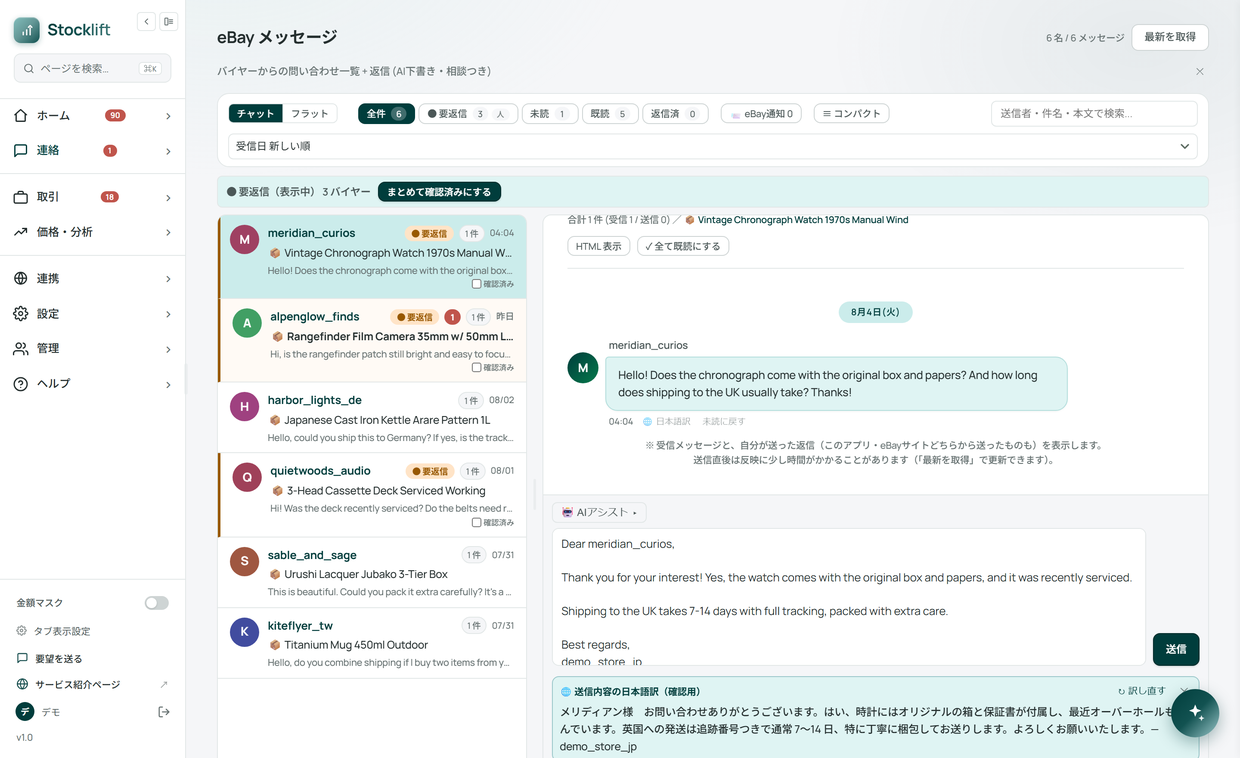The width and height of the screenshot is (1240, 758).
Task: Click quietwoods_audio avatar in buyer list
Action: [x=247, y=478]
